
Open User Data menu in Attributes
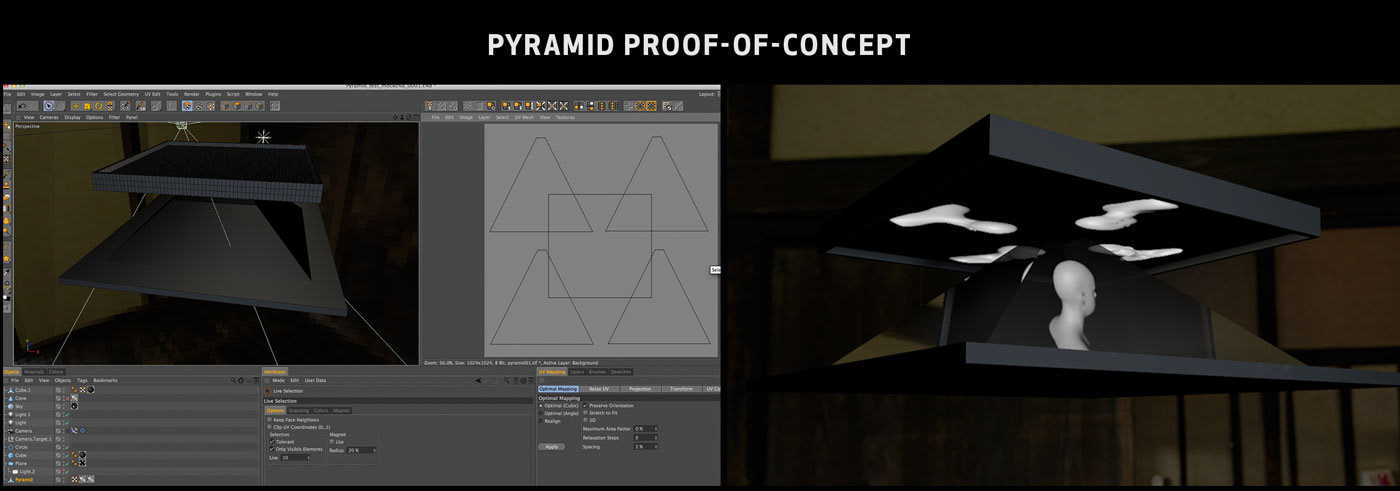[x=315, y=380]
